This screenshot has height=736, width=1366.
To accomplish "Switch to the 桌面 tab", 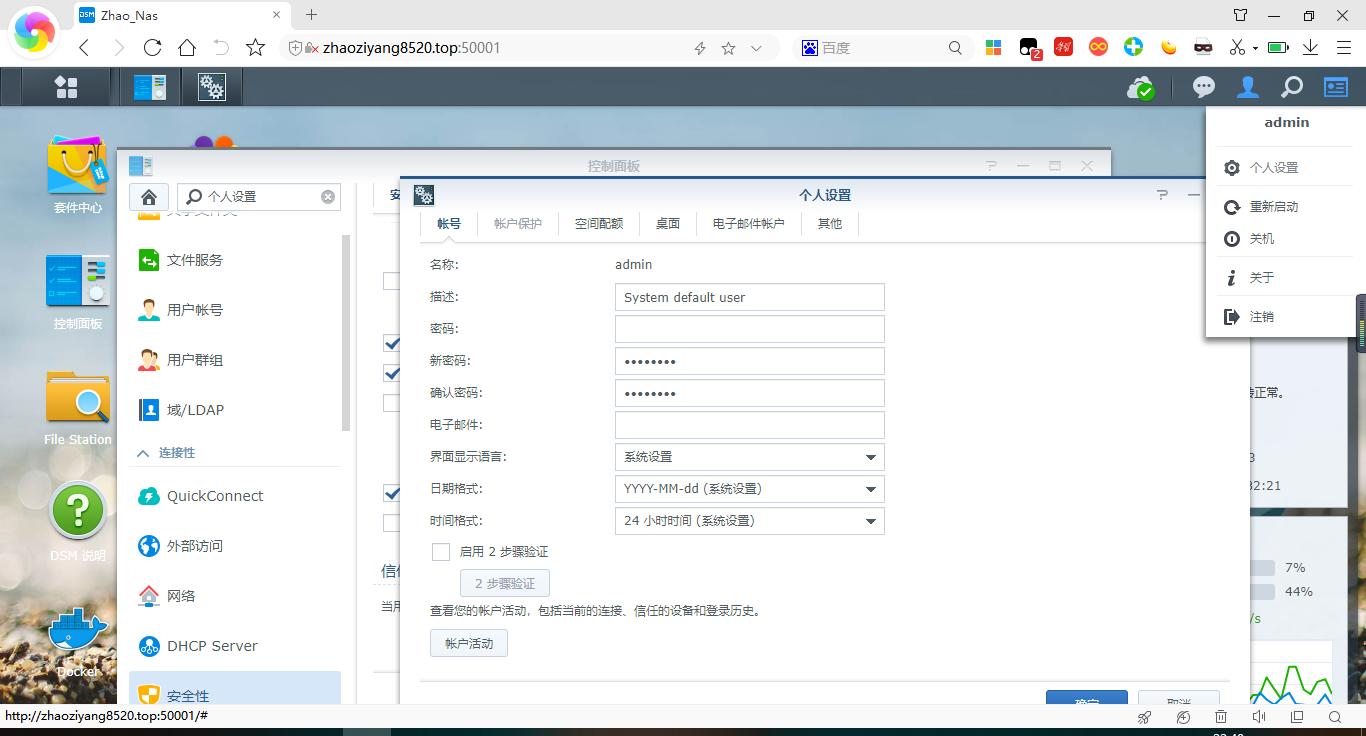I will click(x=667, y=223).
